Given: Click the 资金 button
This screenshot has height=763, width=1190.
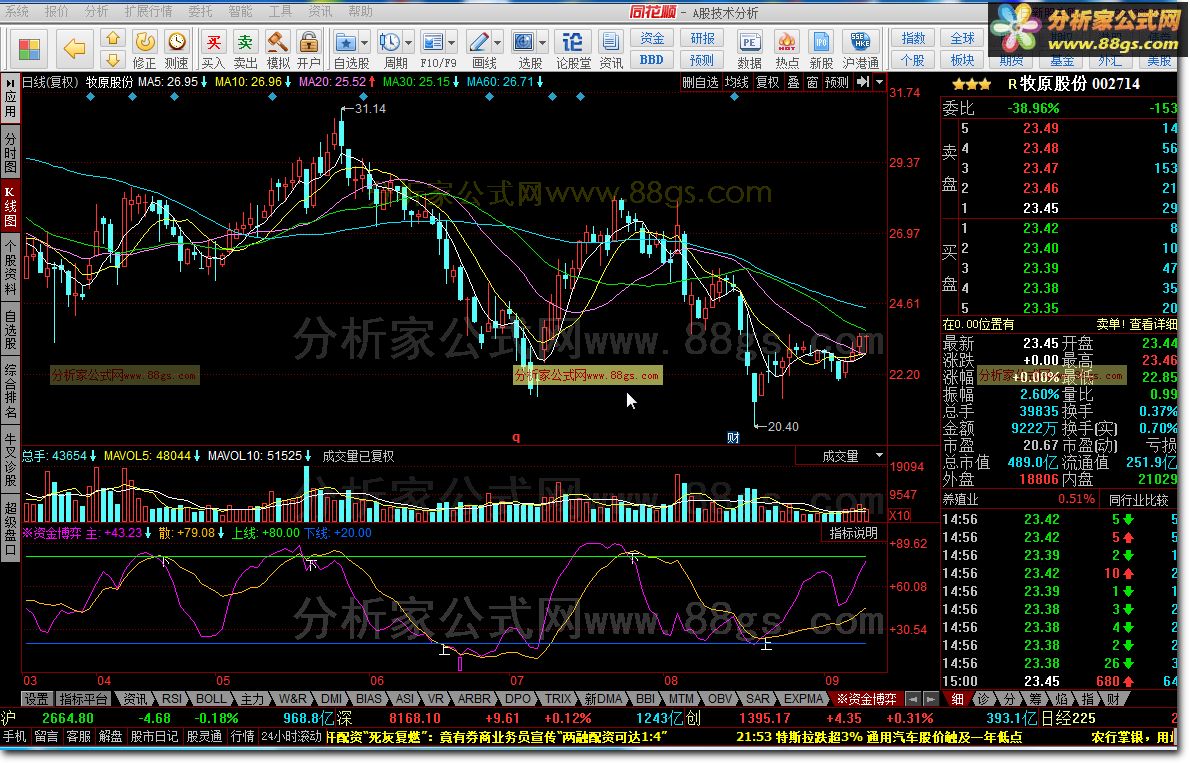Looking at the screenshot, I should (651, 39).
